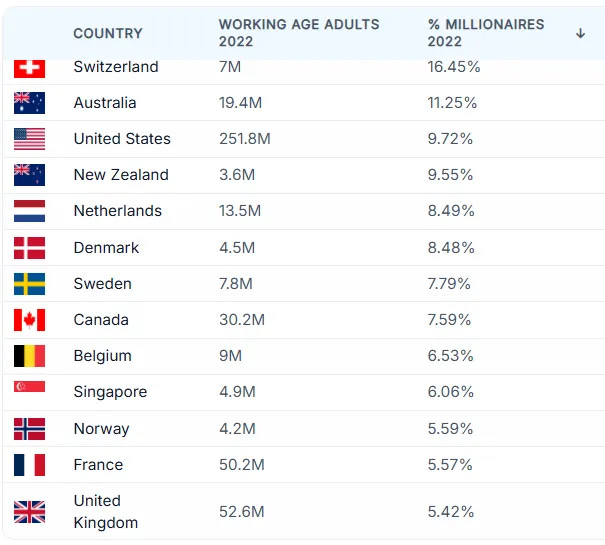Click the Australia flag icon
The width and height of the screenshot is (605, 545).
coord(29,103)
